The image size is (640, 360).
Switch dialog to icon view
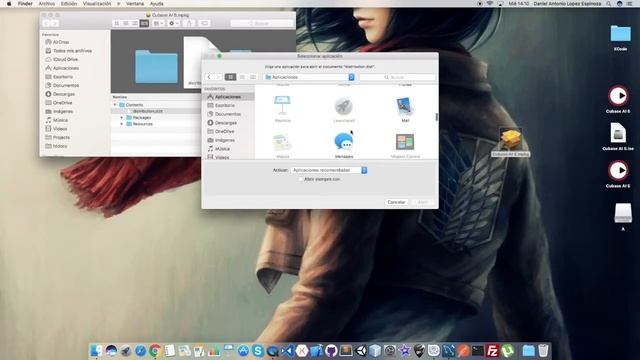230,77
